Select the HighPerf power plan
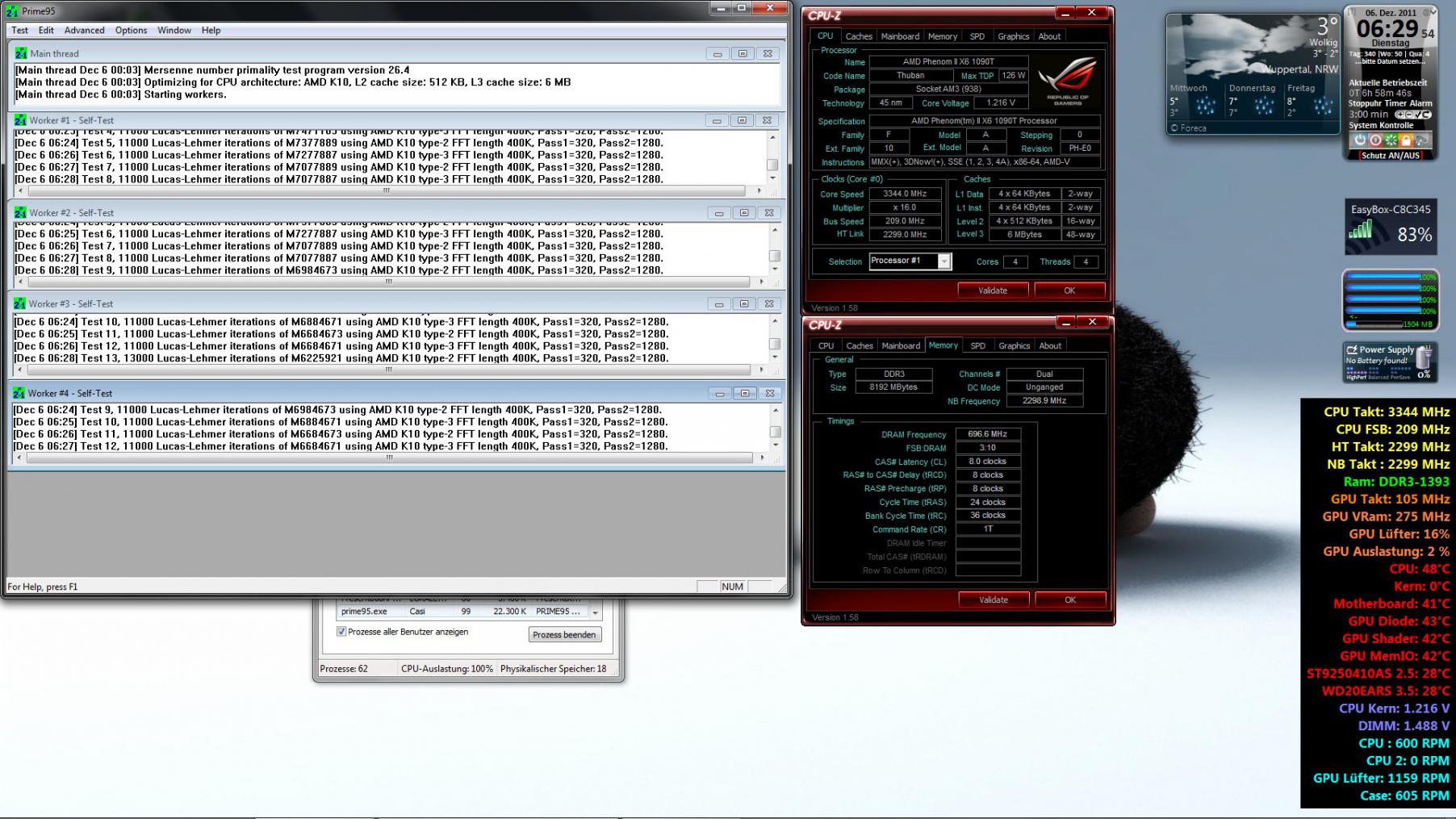Image resolution: width=1456 pixels, height=819 pixels. click(x=1355, y=377)
